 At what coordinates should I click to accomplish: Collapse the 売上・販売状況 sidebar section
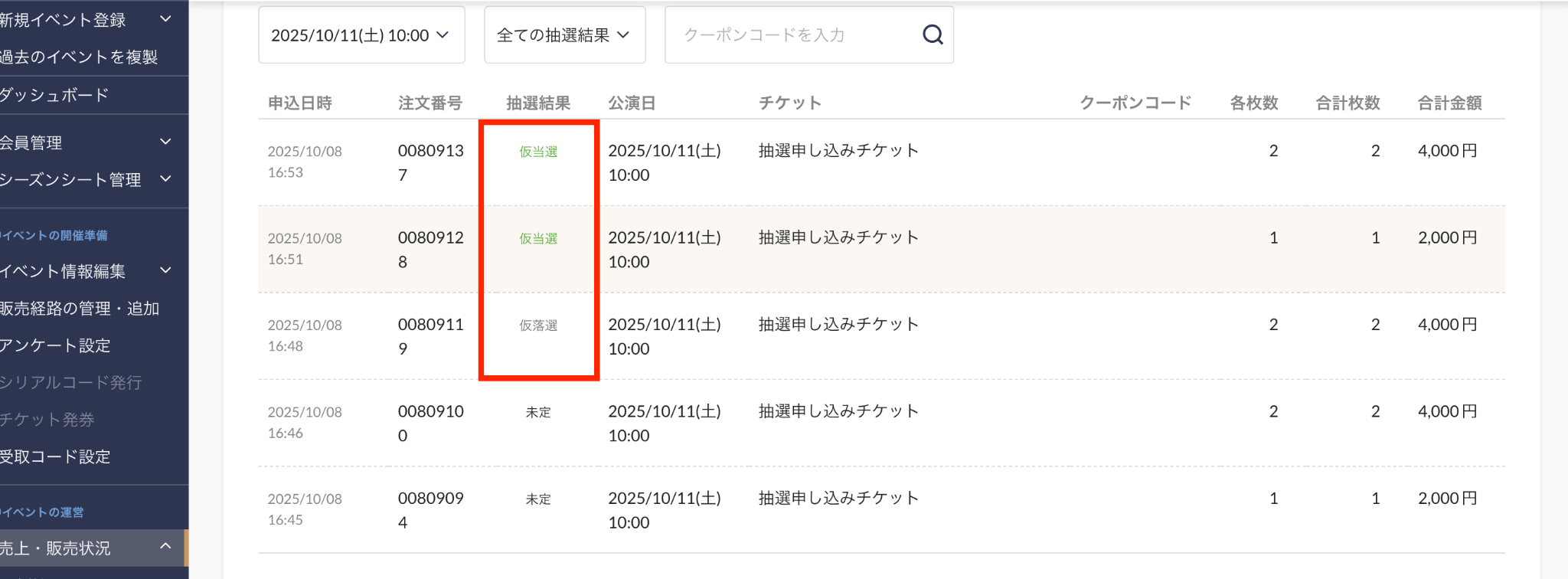pyautogui.click(x=165, y=547)
